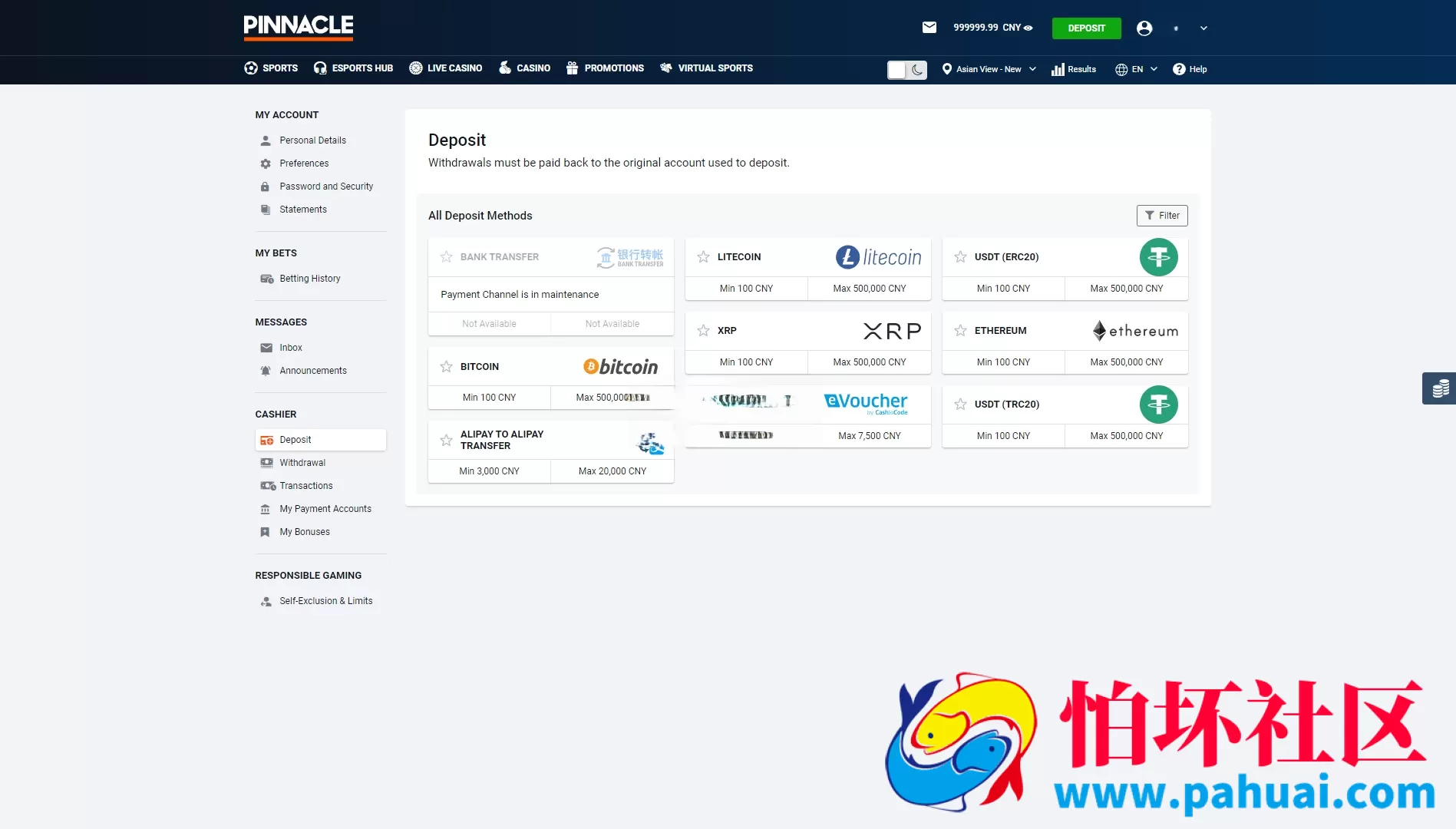This screenshot has width=1456, height=829.
Task: Favorite the Bank Transfer method star
Action: click(x=446, y=257)
